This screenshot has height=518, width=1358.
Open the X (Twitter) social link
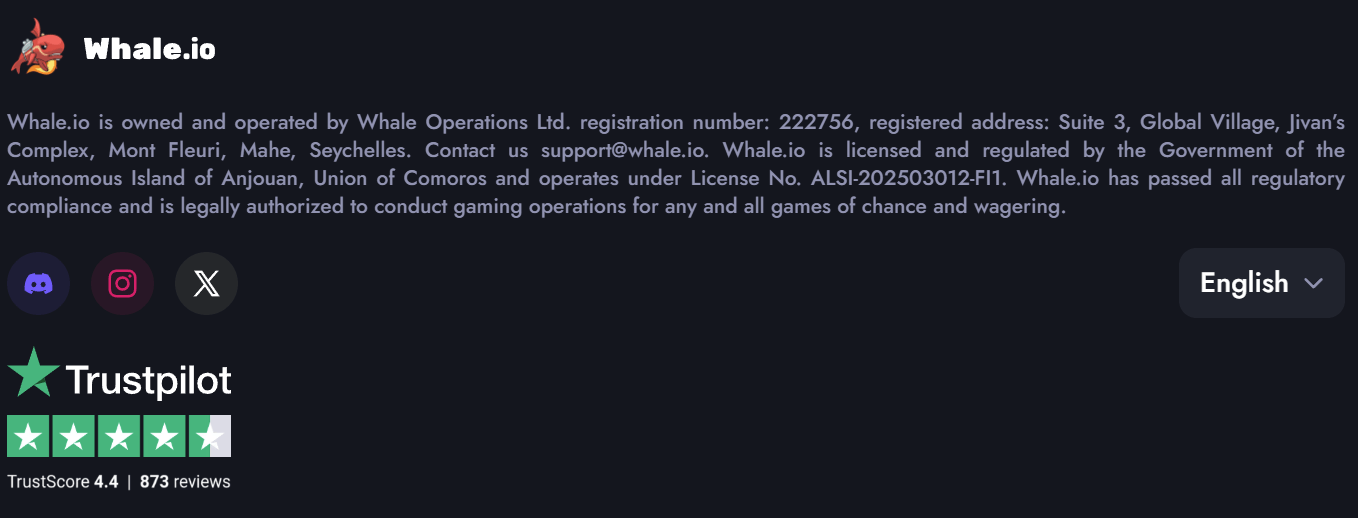(x=206, y=284)
